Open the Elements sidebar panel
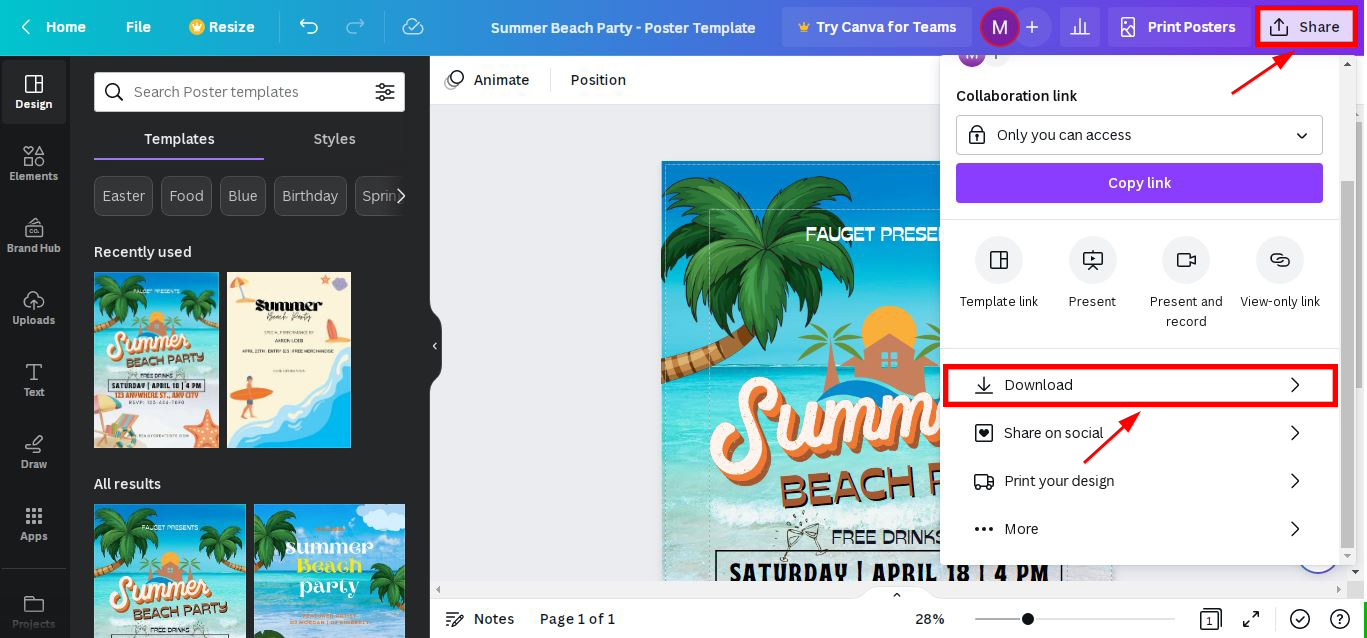This screenshot has width=1367, height=638. click(x=34, y=163)
